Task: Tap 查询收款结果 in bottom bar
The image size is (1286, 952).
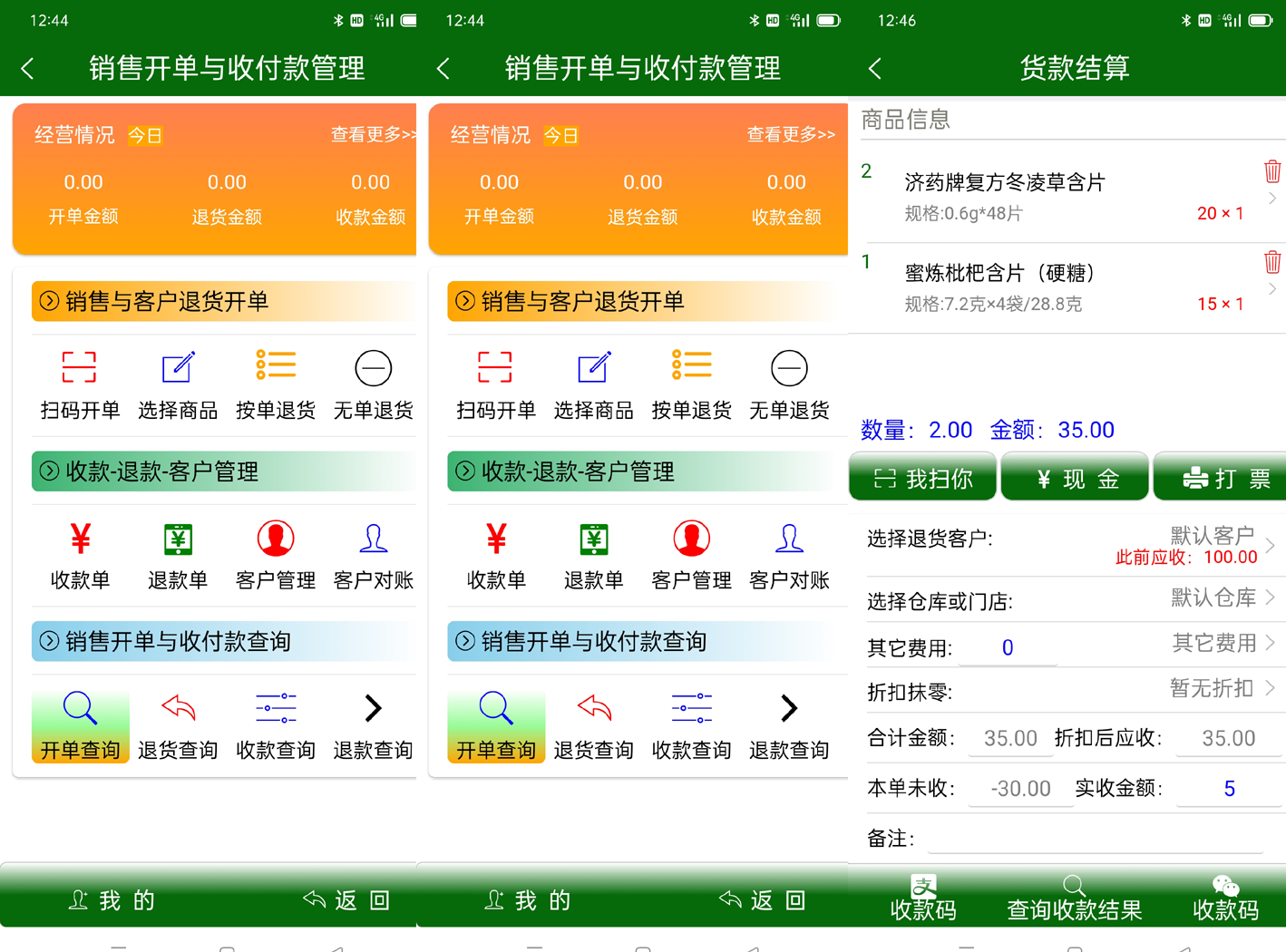Action: [1075, 898]
